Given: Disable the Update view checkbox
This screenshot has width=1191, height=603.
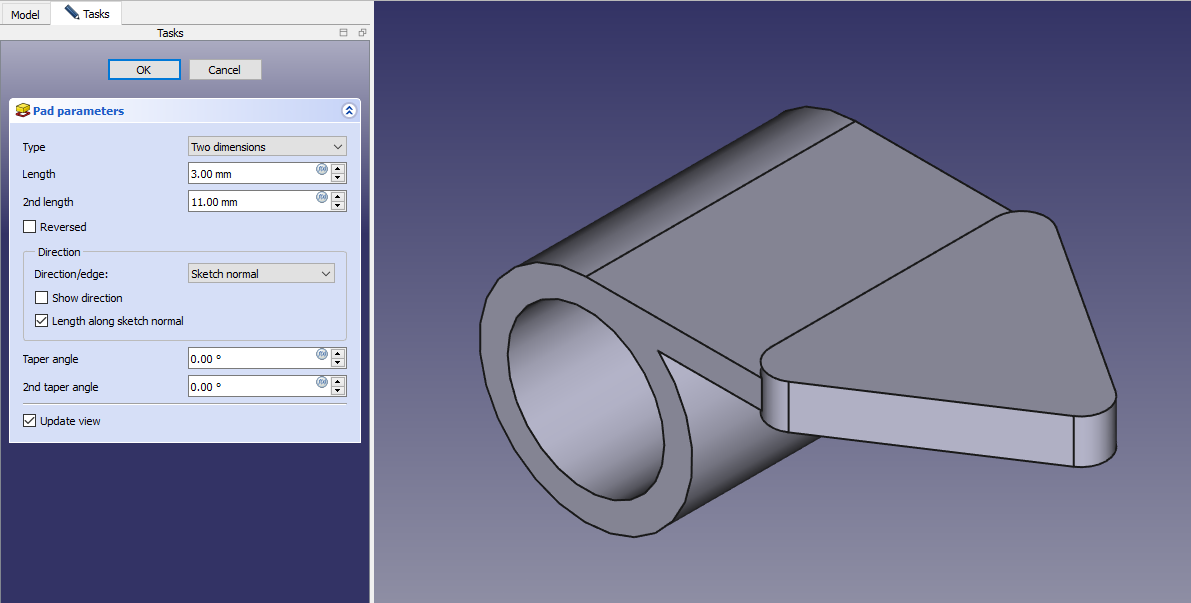Looking at the screenshot, I should tap(30, 421).
